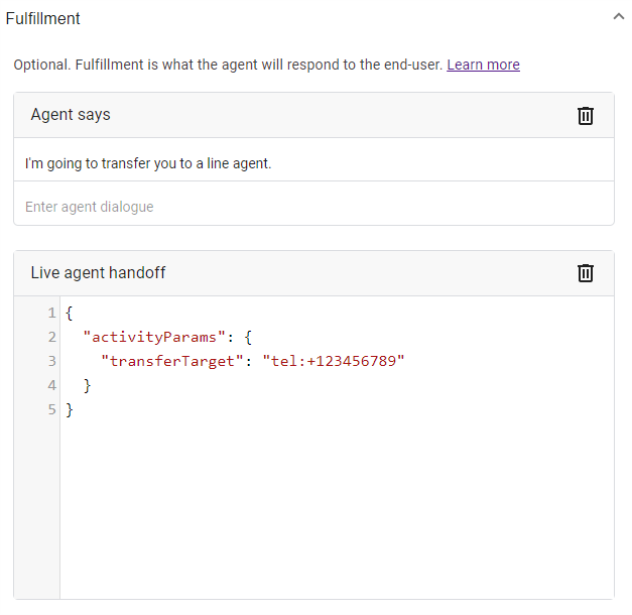Click the Agent says header title
Screen dimensions: 632x615
(71, 115)
